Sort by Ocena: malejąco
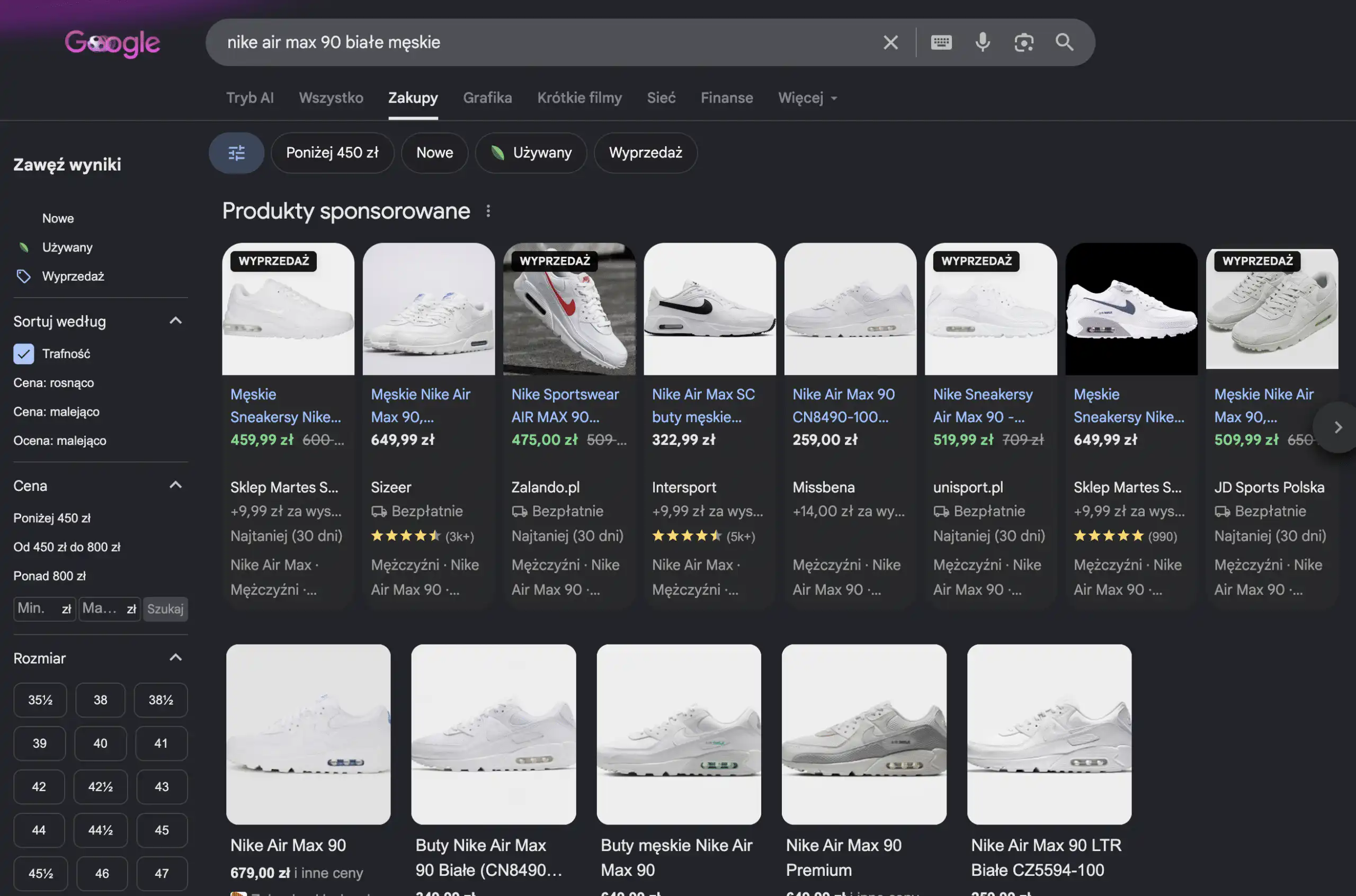This screenshot has height=896, width=1356. click(60, 441)
